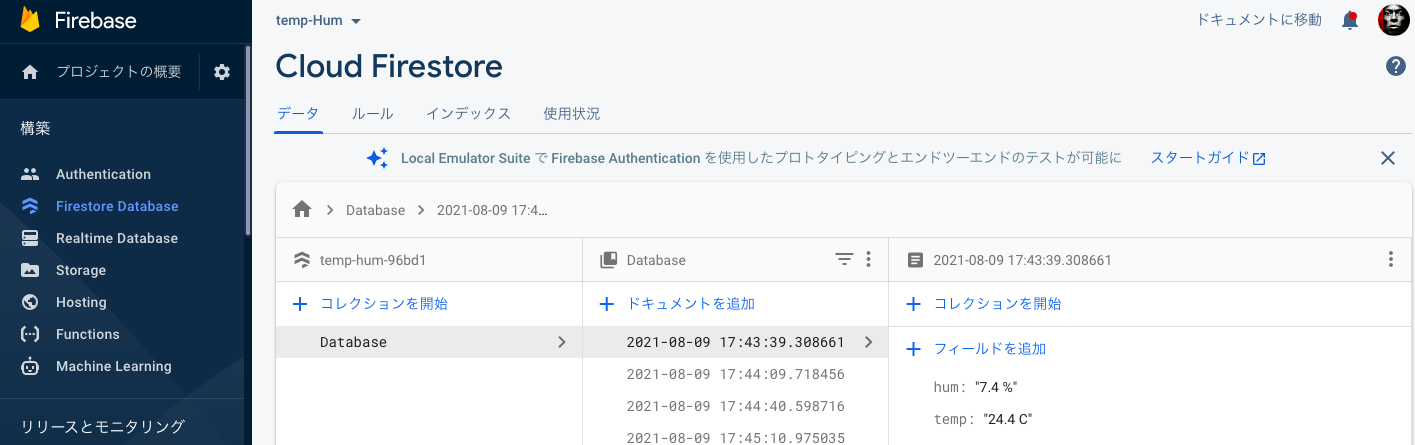Open Realtime Database in the sidebar
The image size is (1415, 445).
click(117, 238)
